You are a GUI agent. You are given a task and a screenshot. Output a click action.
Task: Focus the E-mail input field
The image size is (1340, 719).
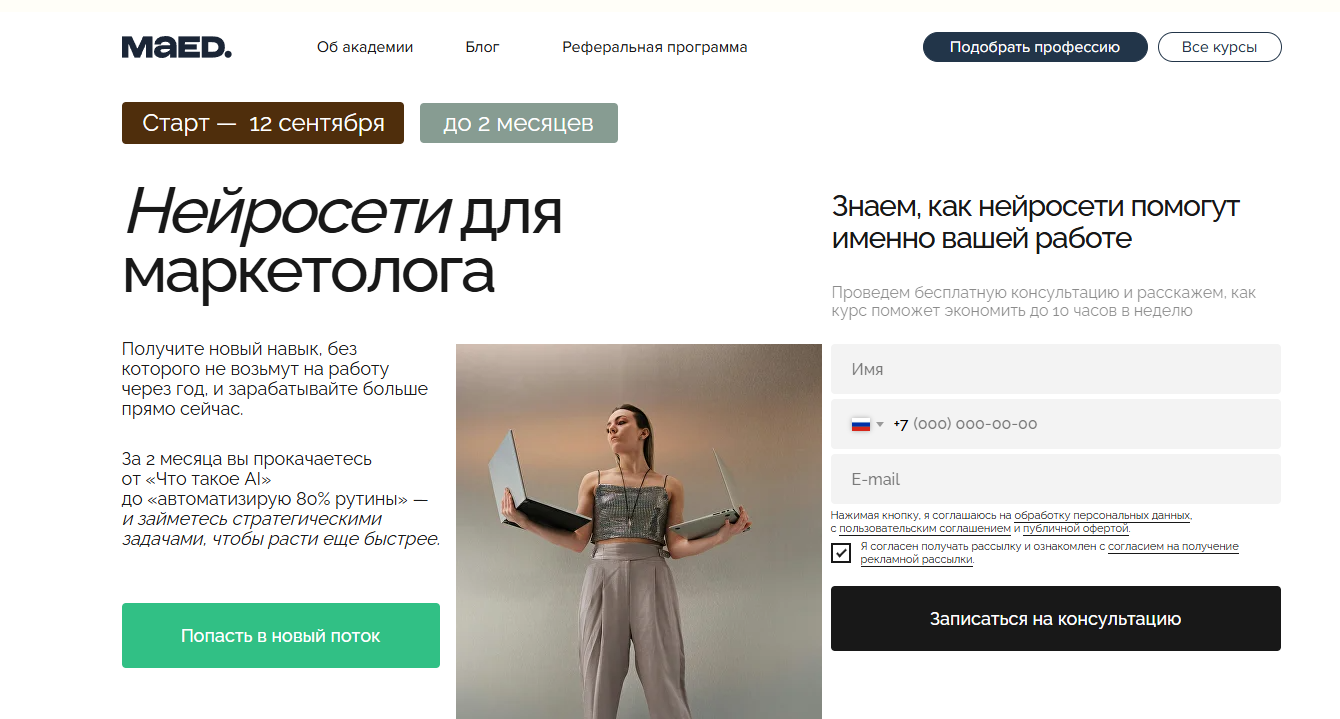pyautogui.click(x=1056, y=479)
